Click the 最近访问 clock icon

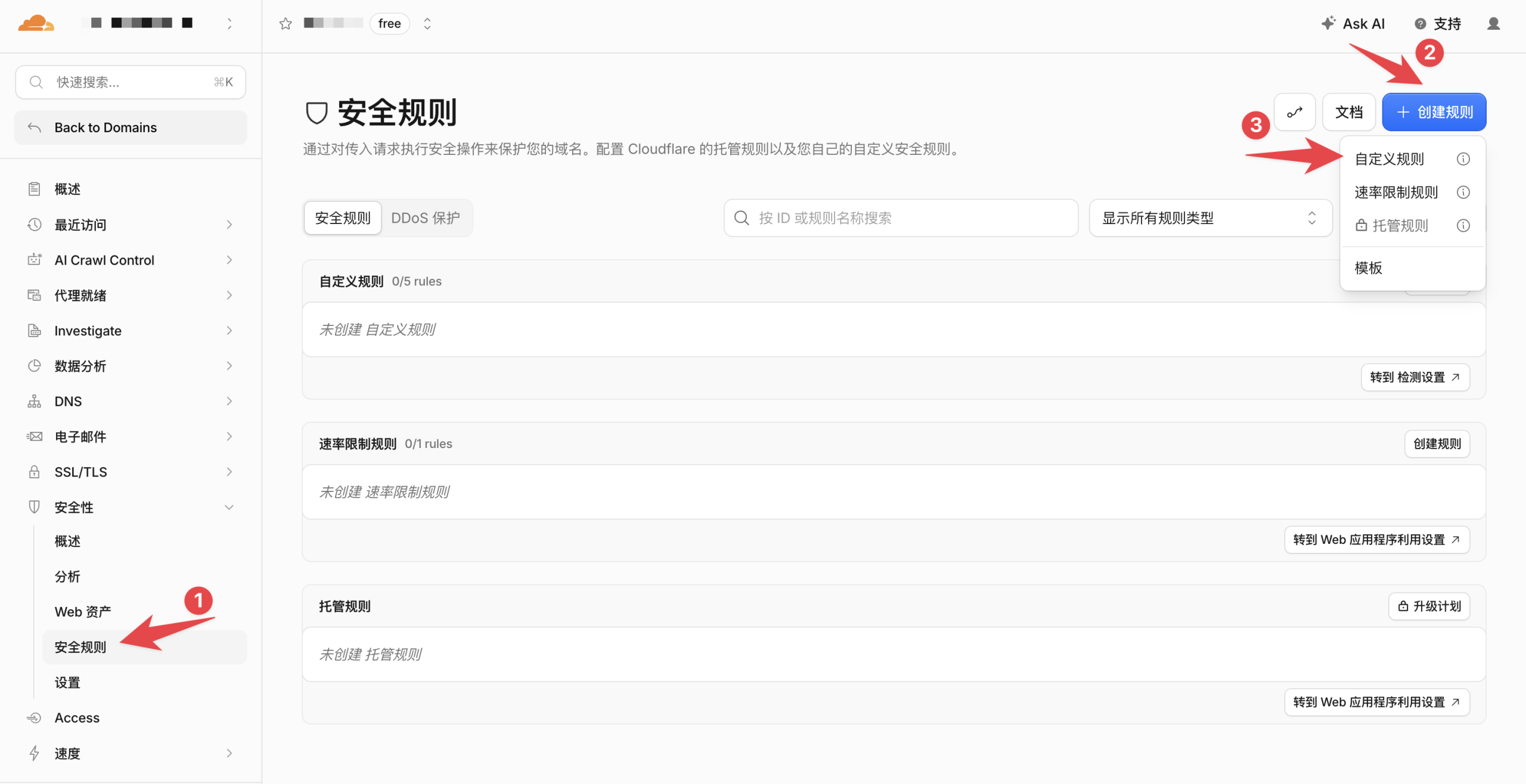[x=35, y=225]
